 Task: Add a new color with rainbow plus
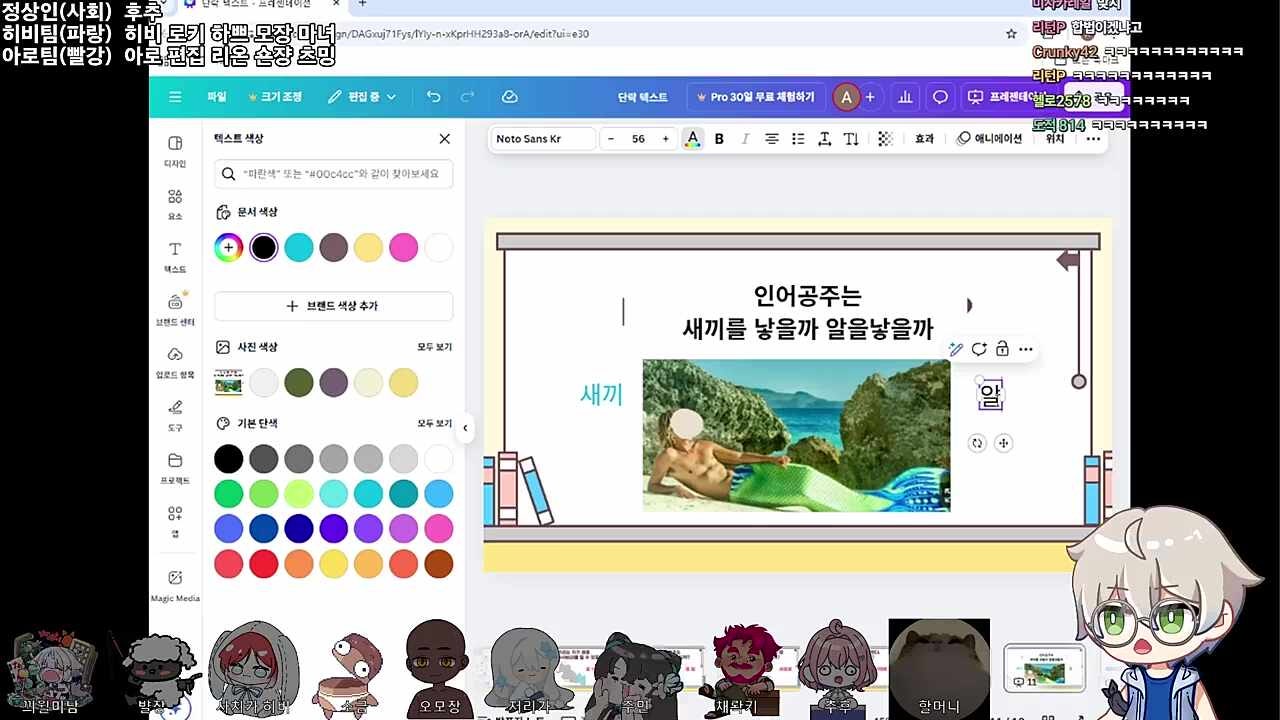coord(229,247)
